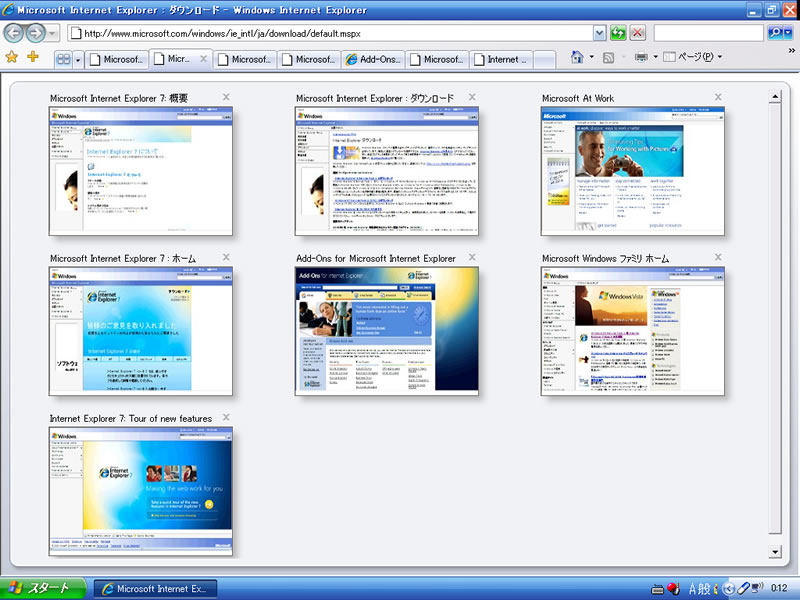Click the Print toolbar icon
The height and width of the screenshot is (600, 800).
pyautogui.click(x=641, y=58)
